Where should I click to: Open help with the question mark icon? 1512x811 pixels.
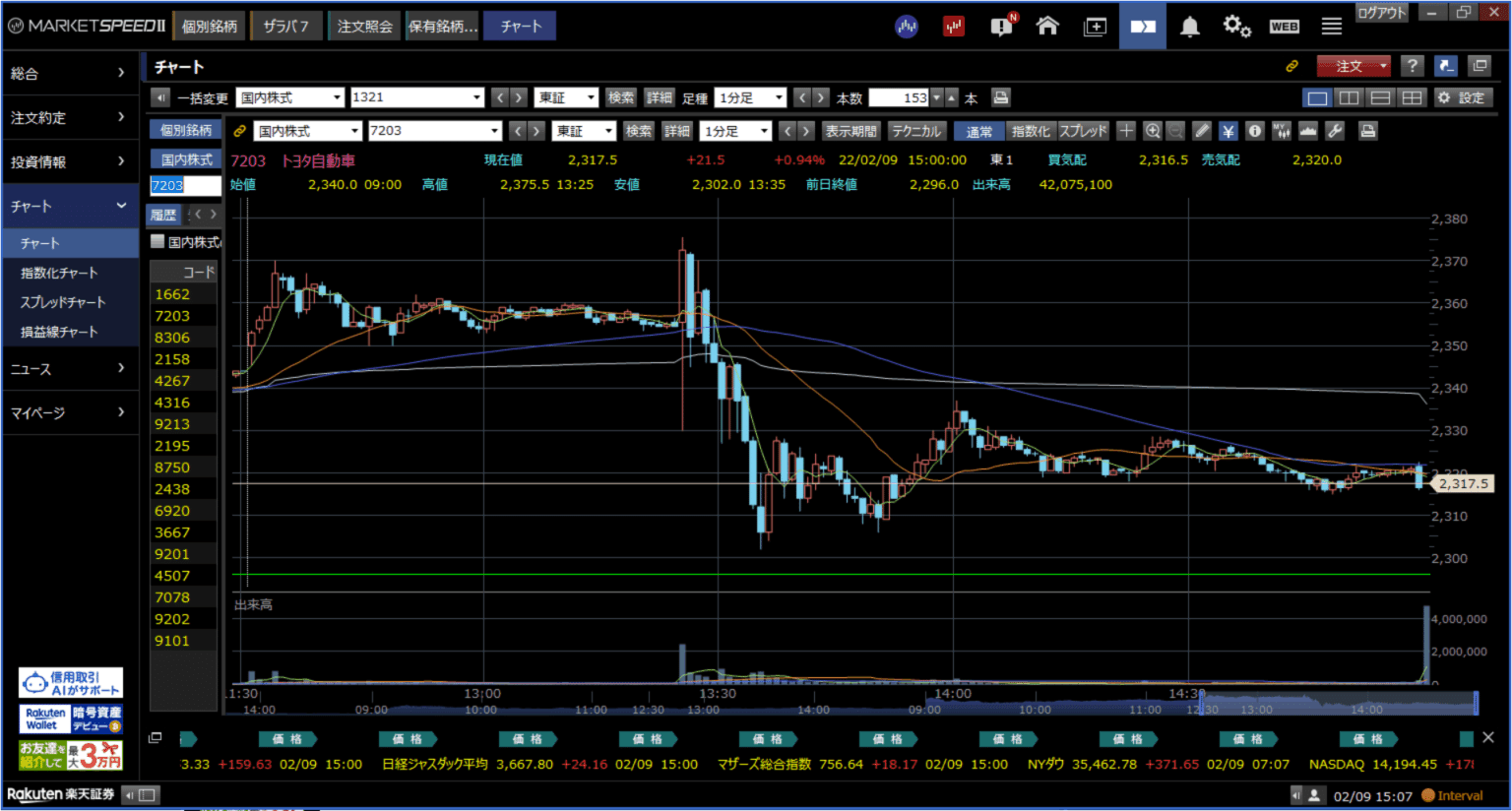(x=1413, y=66)
